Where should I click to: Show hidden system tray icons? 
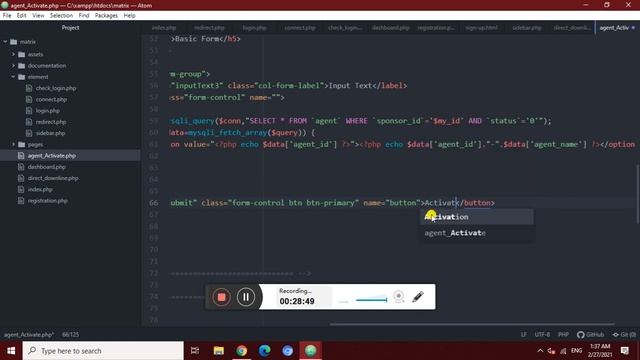540,351
